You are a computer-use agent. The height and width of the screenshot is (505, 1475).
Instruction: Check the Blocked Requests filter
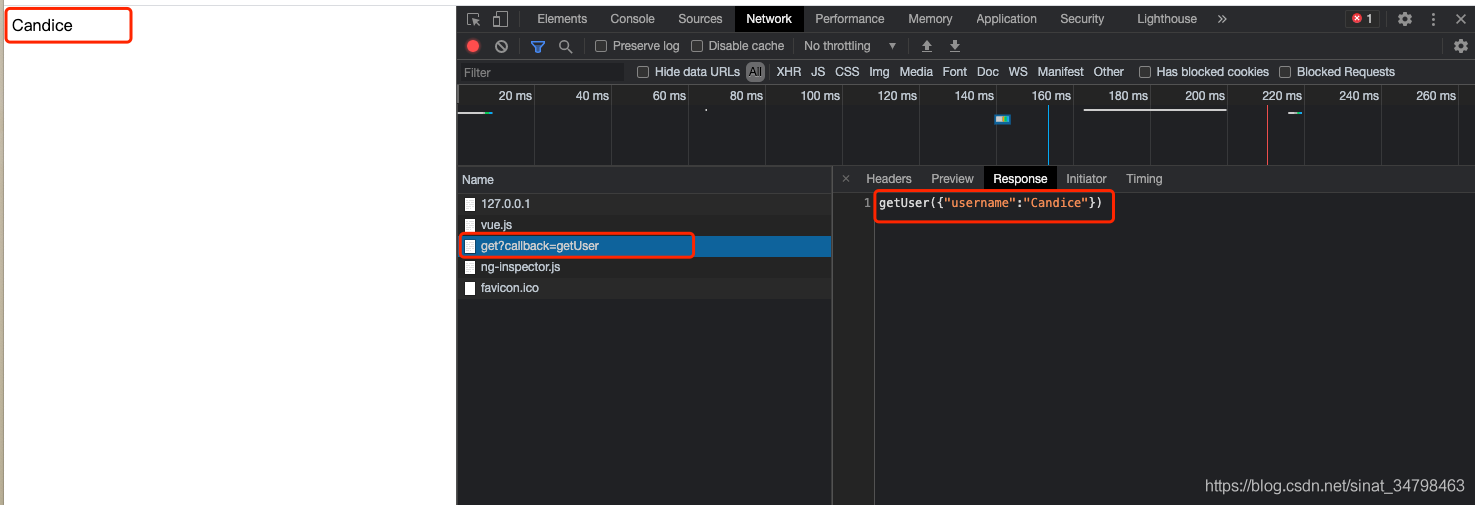coord(1286,72)
